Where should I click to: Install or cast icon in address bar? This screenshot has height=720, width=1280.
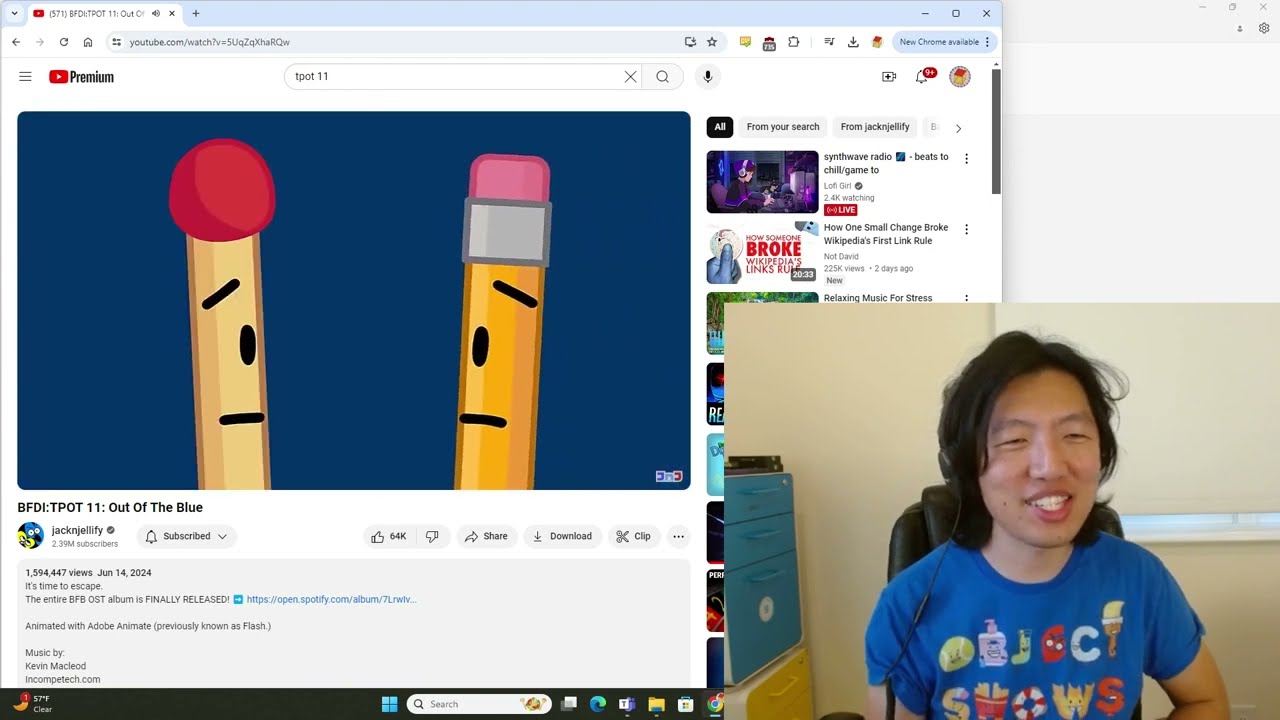(x=690, y=42)
